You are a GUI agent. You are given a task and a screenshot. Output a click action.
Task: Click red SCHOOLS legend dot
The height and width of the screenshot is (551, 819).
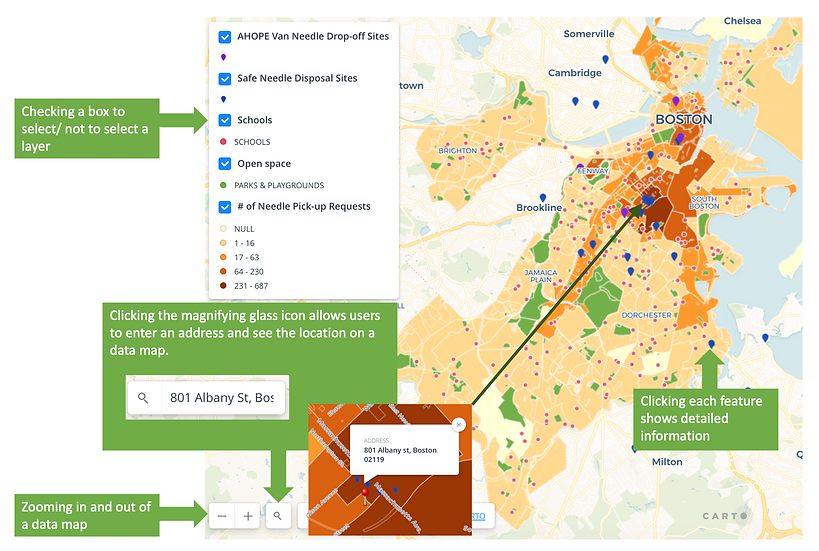pyautogui.click(x=223, y=142)
